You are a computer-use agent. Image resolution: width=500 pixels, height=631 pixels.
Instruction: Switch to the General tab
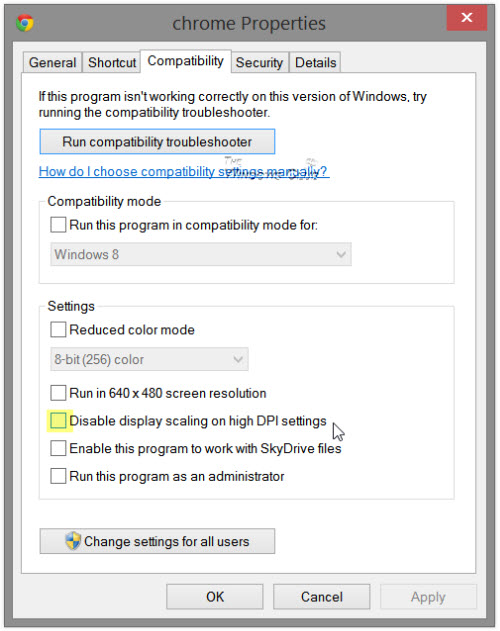click(52, 62)
